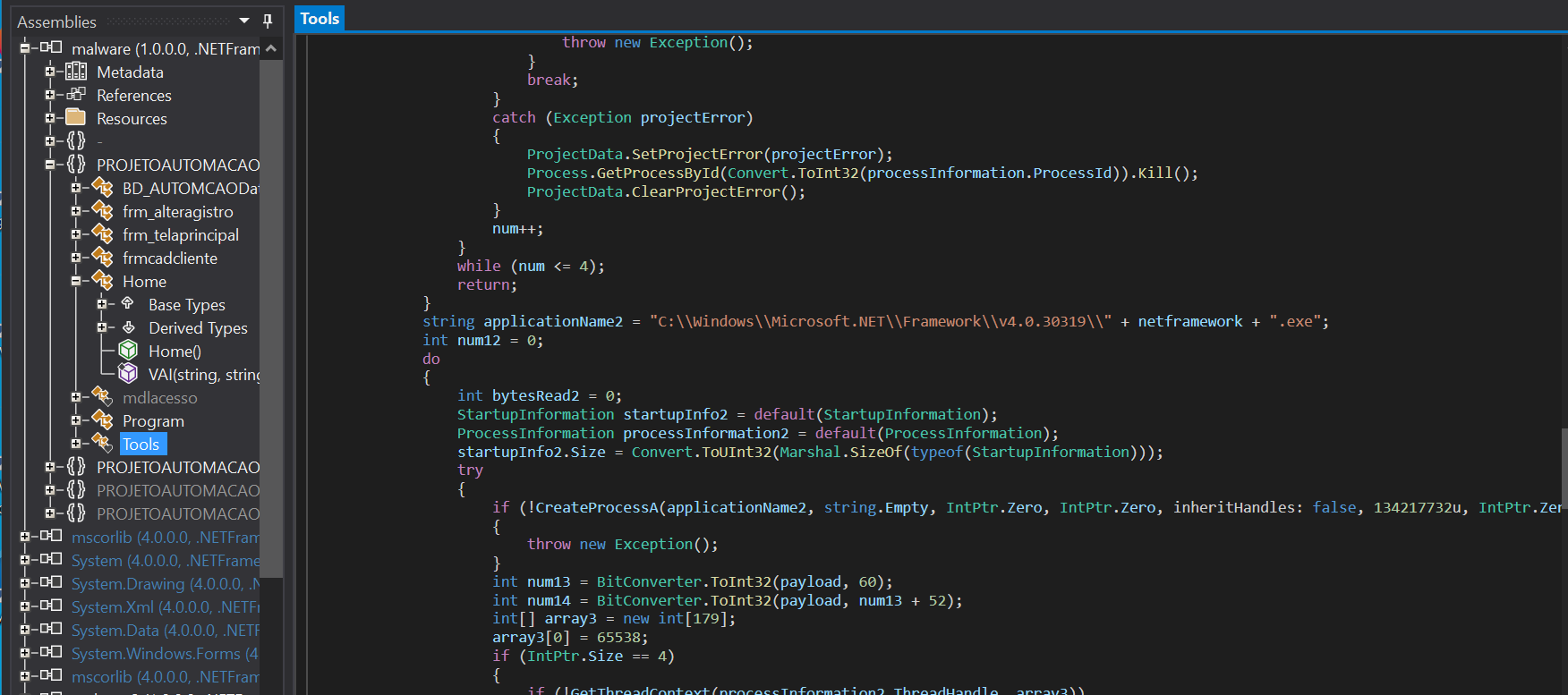Click the Home() constructor cube icon
Image resolution: width=1568 pixels, height=695 pixels.
(x=128, y=350)
